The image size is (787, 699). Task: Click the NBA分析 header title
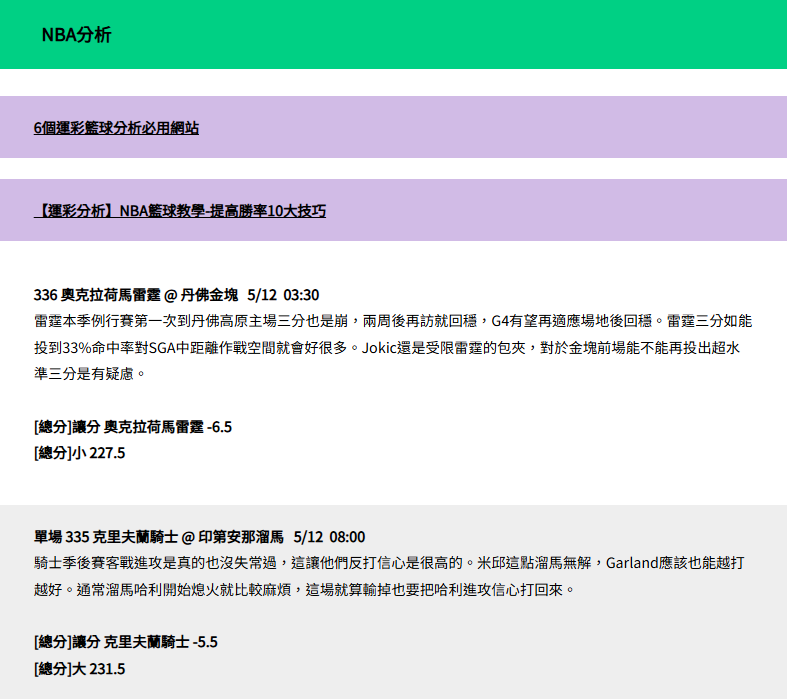coord(76,35)
